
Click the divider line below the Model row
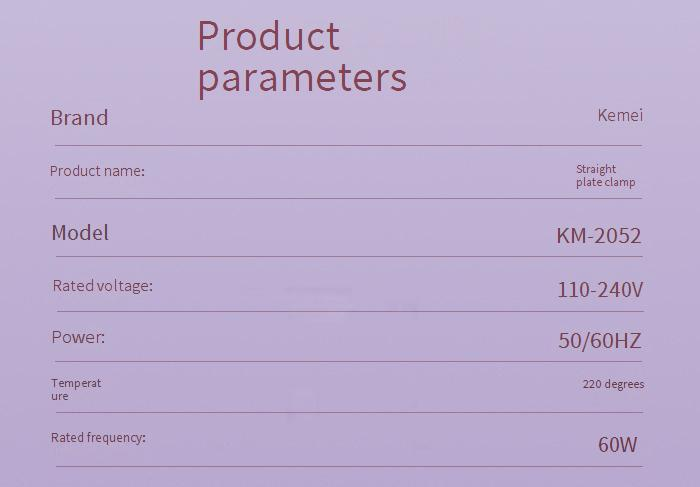pos(348,257)
